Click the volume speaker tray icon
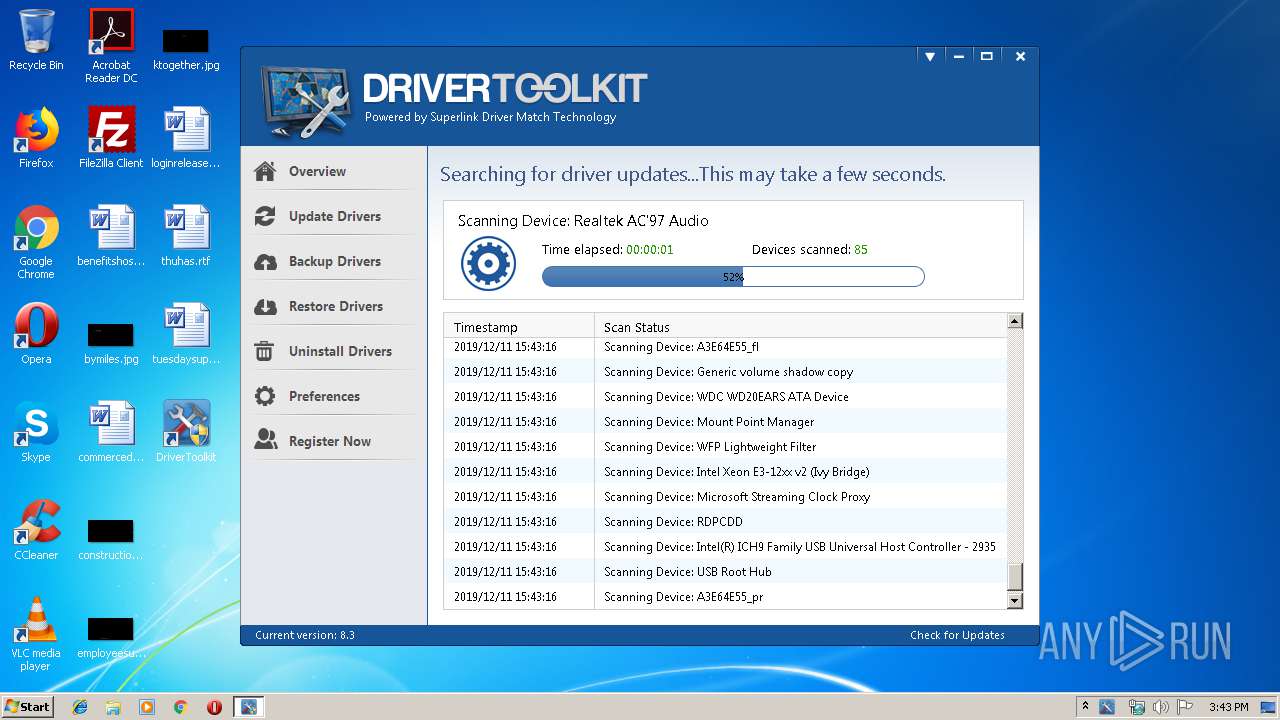 (1161, 707)
